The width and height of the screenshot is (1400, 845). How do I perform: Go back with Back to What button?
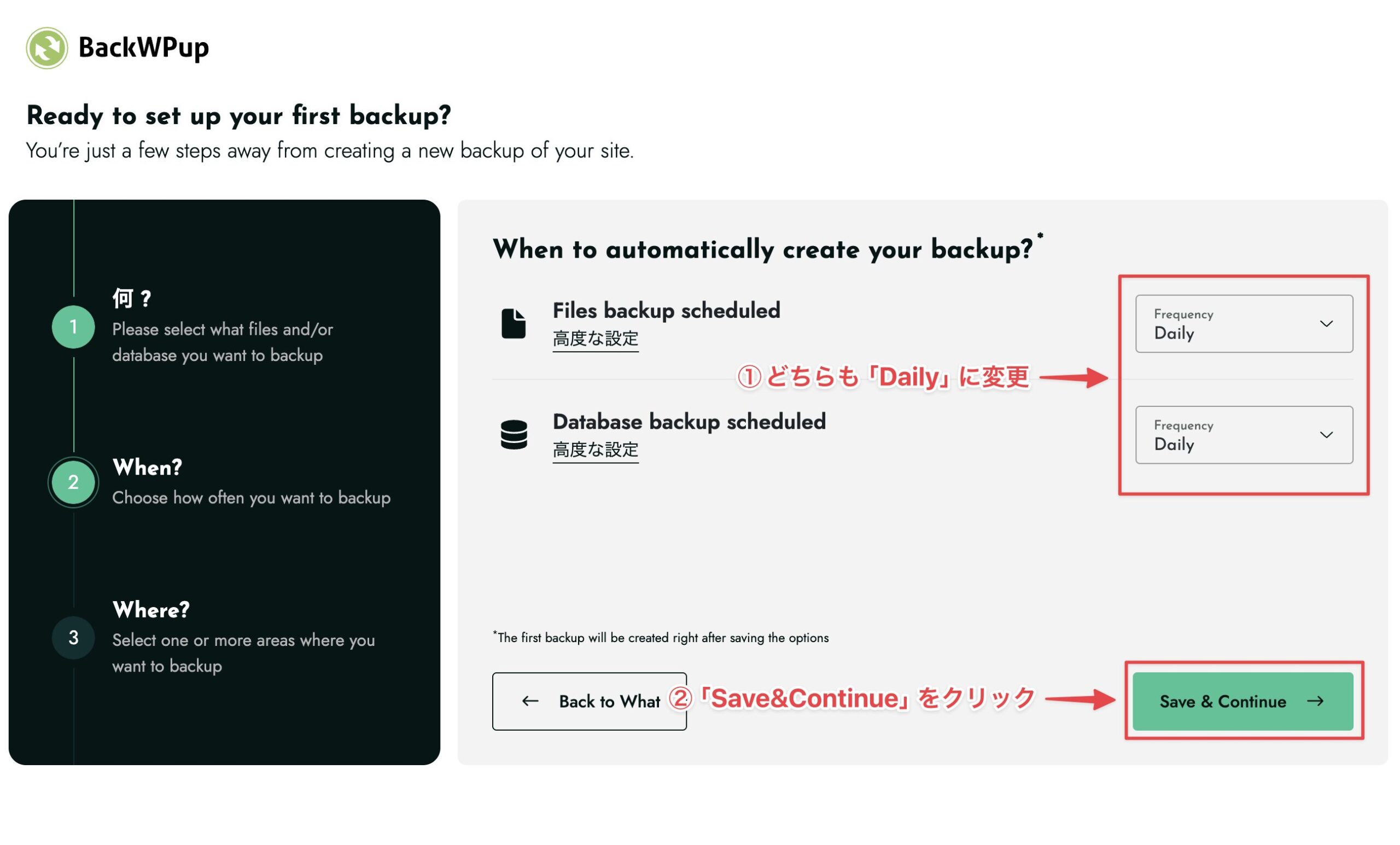589,701
